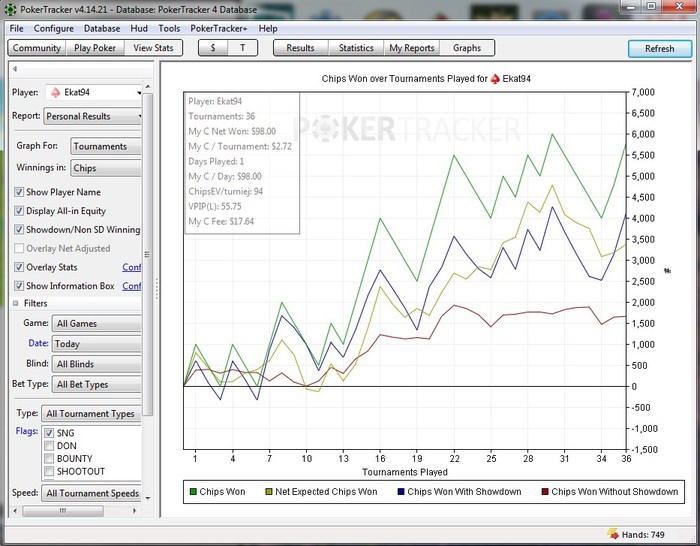Click the sidebar horizontal scrollbar thumb

click(x=63, y=510)
